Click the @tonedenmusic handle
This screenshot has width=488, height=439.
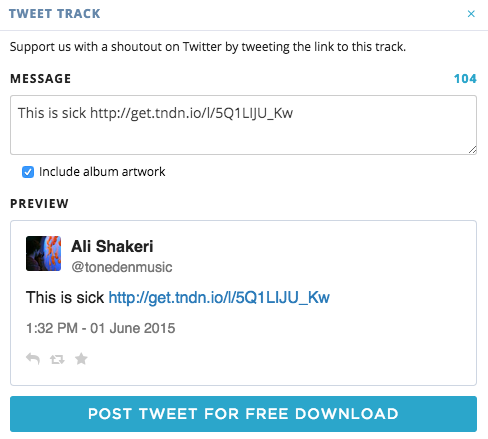pyautogui.click(x=122, y=267)
